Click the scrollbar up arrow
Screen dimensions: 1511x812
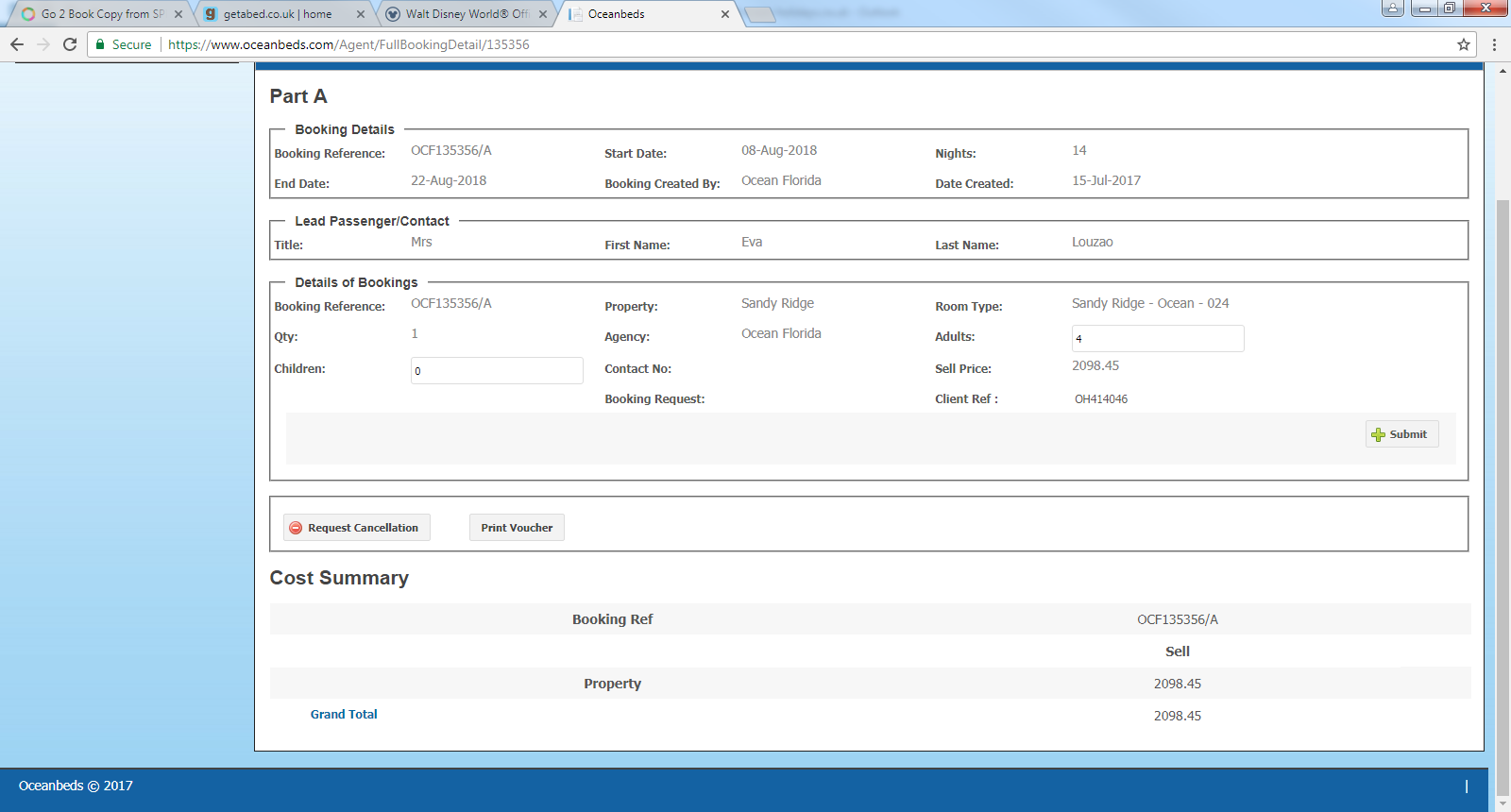point(1503,71)
